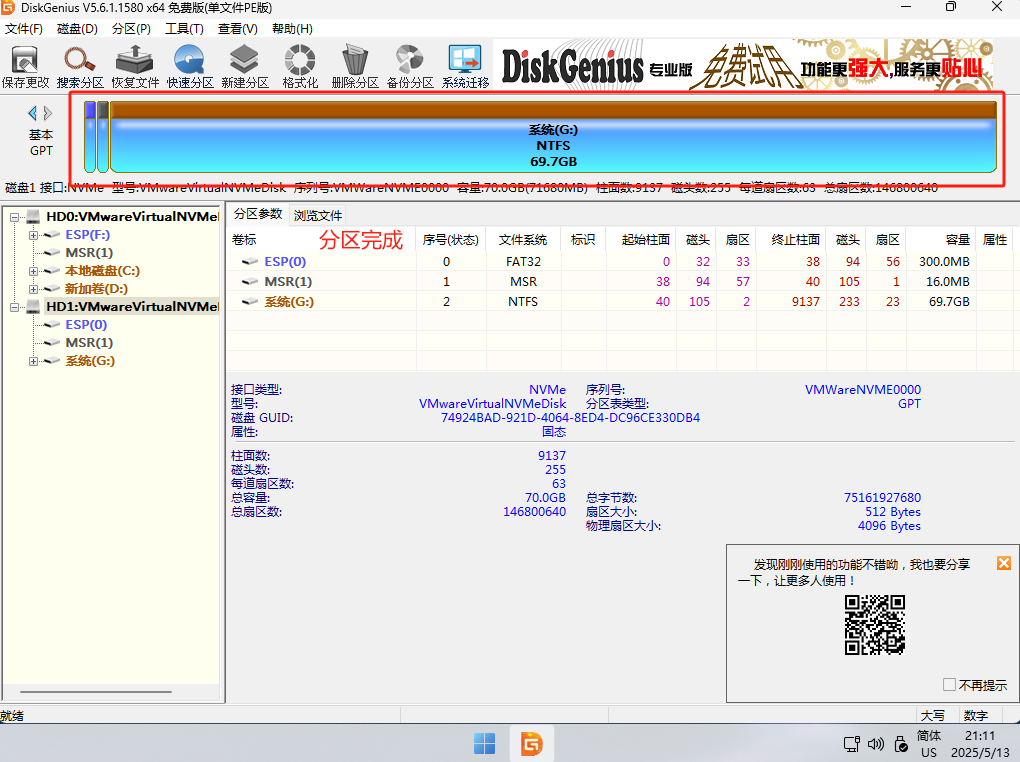Click the 新建分区 new partition icon
The image size is (1020, 762).
[x=245, y=66]
